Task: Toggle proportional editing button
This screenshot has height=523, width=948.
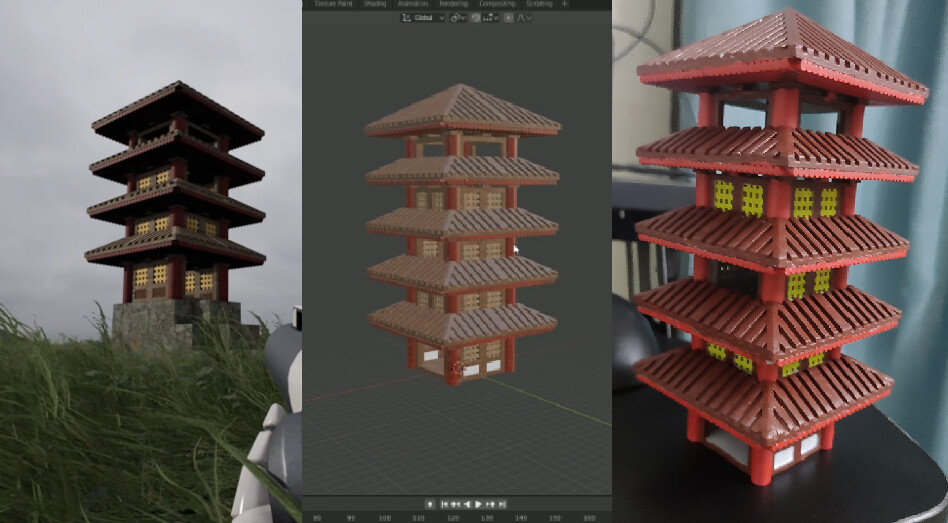Action: tap(508, 18)
